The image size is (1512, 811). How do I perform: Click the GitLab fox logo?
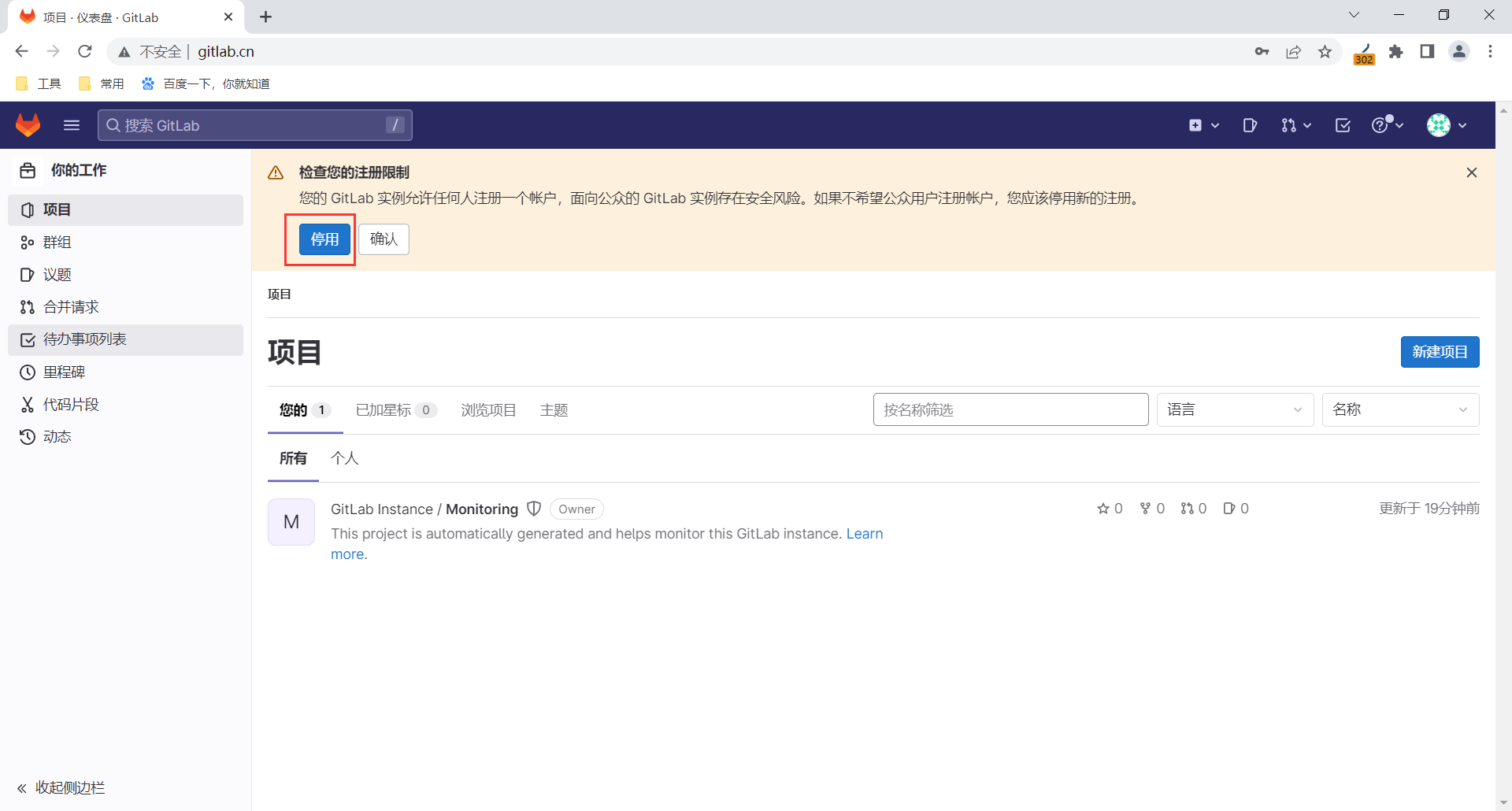click(28, 124)
